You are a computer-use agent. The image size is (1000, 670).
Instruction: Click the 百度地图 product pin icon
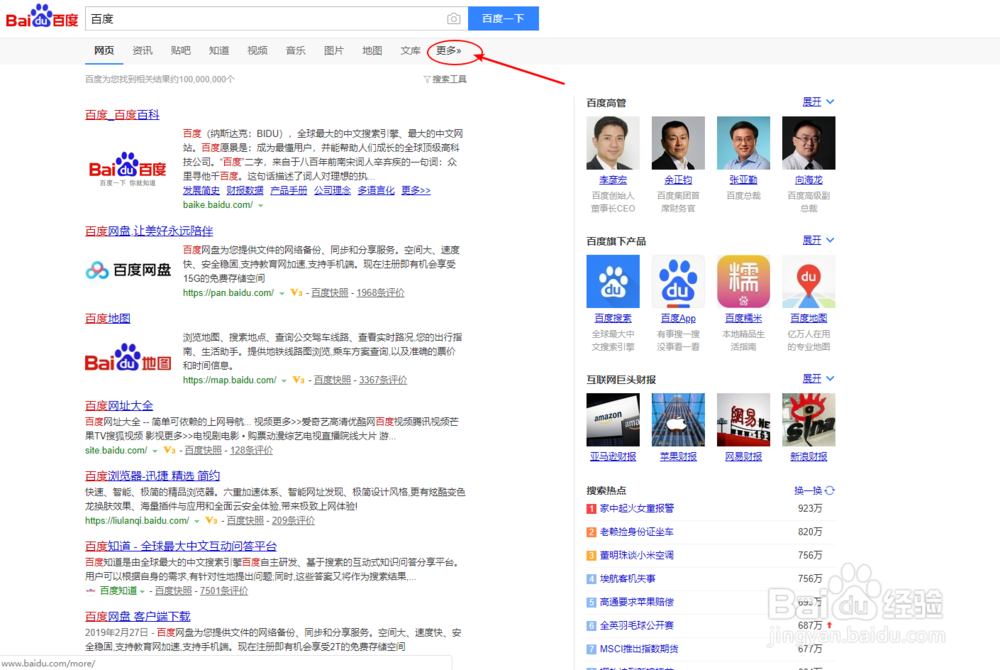809,282
